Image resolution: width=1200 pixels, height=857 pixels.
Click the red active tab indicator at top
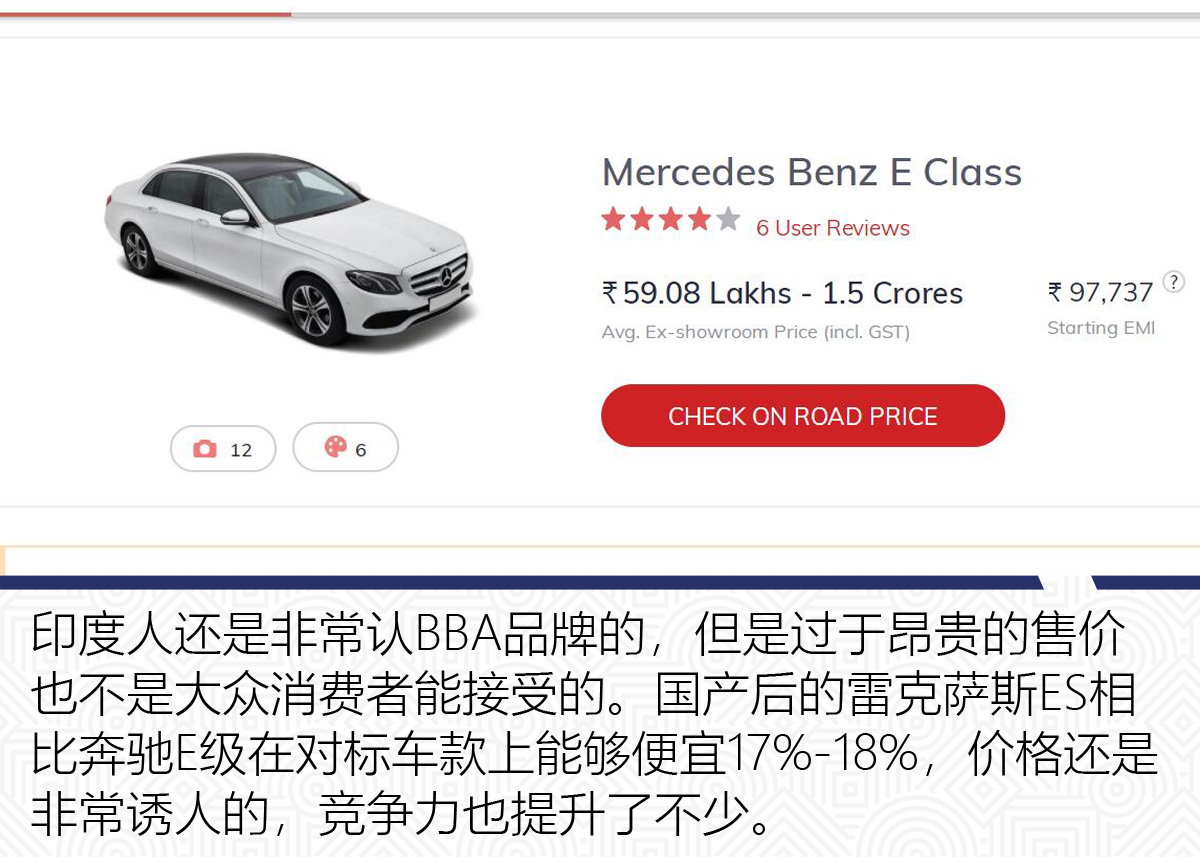(x=145, y=14)
